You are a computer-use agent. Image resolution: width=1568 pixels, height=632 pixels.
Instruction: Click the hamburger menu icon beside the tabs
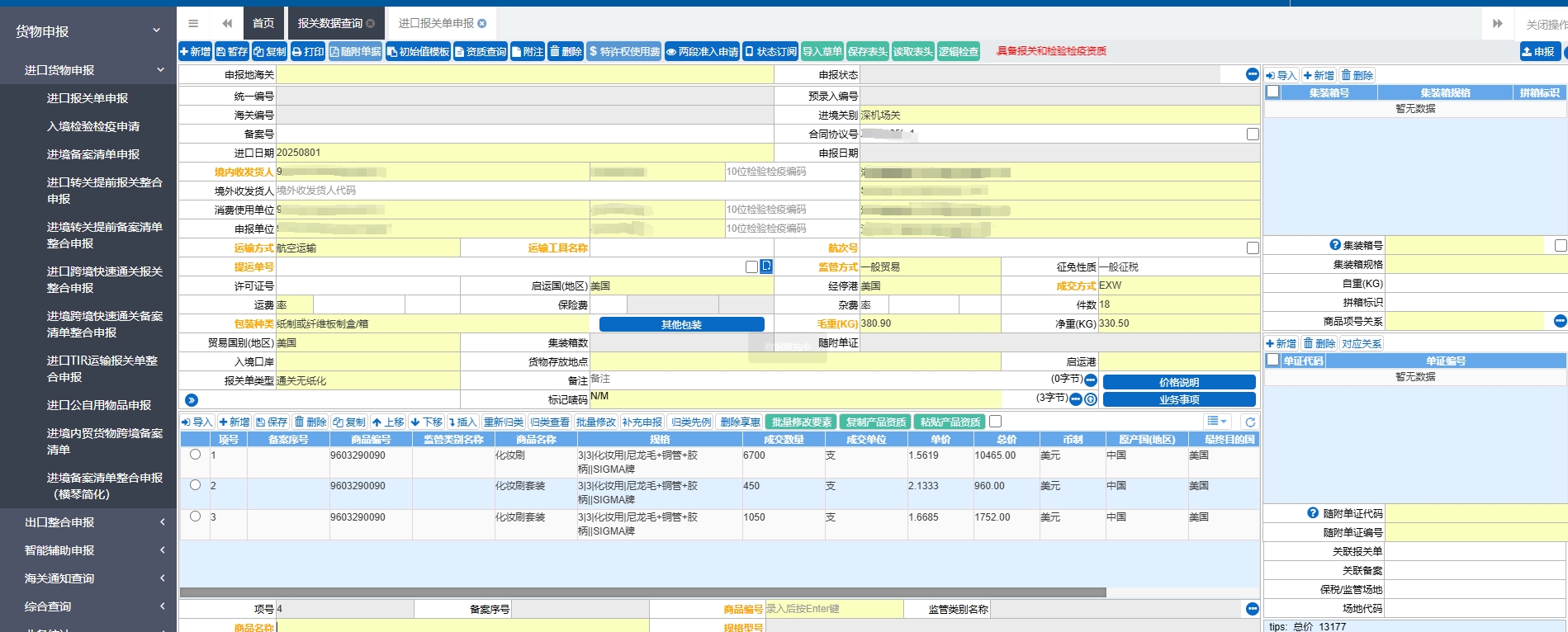(193, 23)
